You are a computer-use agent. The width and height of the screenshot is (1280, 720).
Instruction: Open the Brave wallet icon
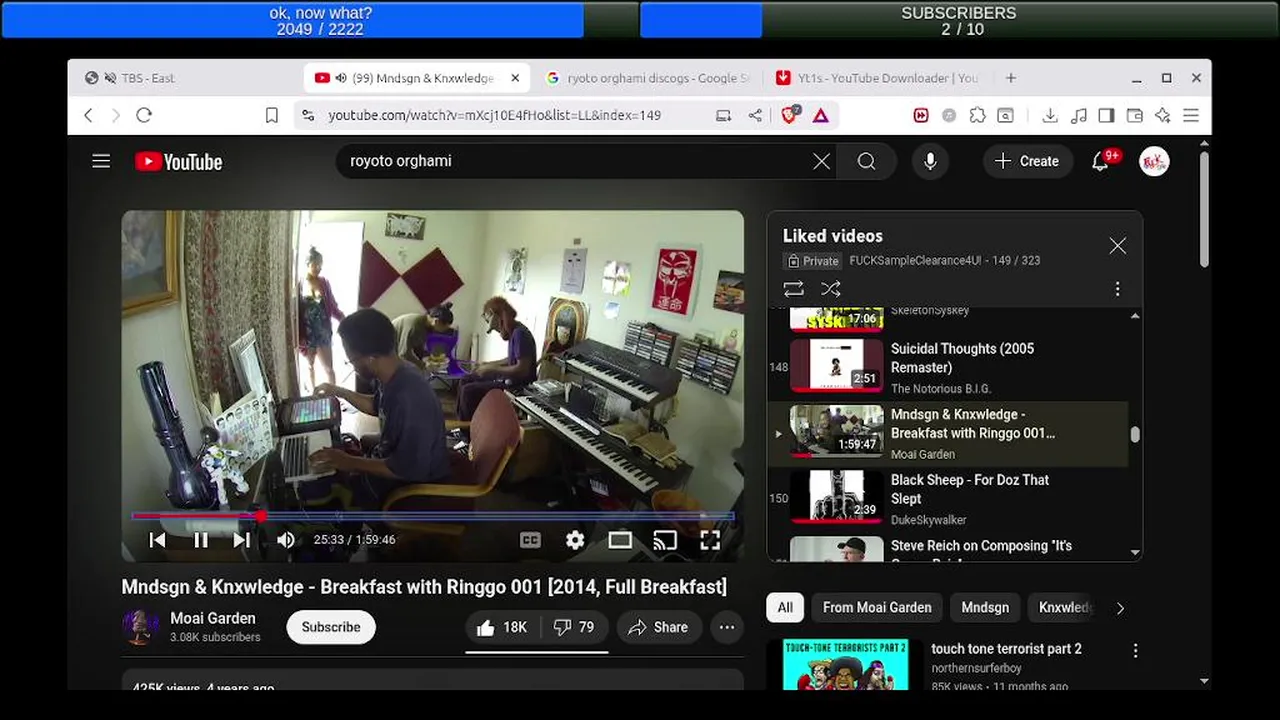coord(1134,116)
